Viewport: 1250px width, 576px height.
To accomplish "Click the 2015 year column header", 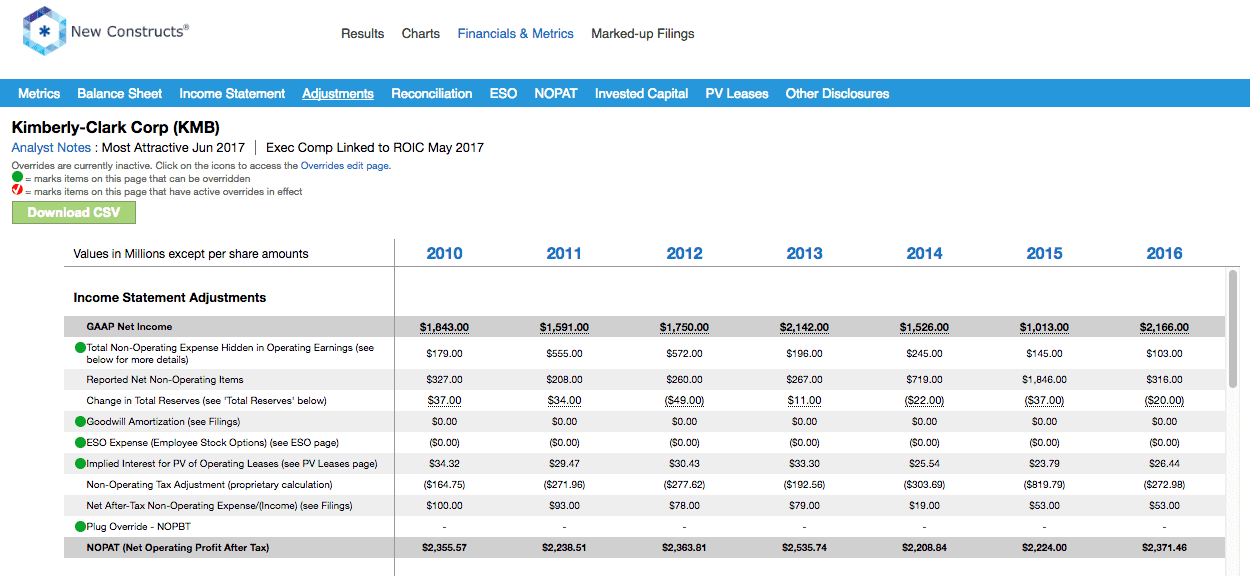I will tap(1044, 254).
